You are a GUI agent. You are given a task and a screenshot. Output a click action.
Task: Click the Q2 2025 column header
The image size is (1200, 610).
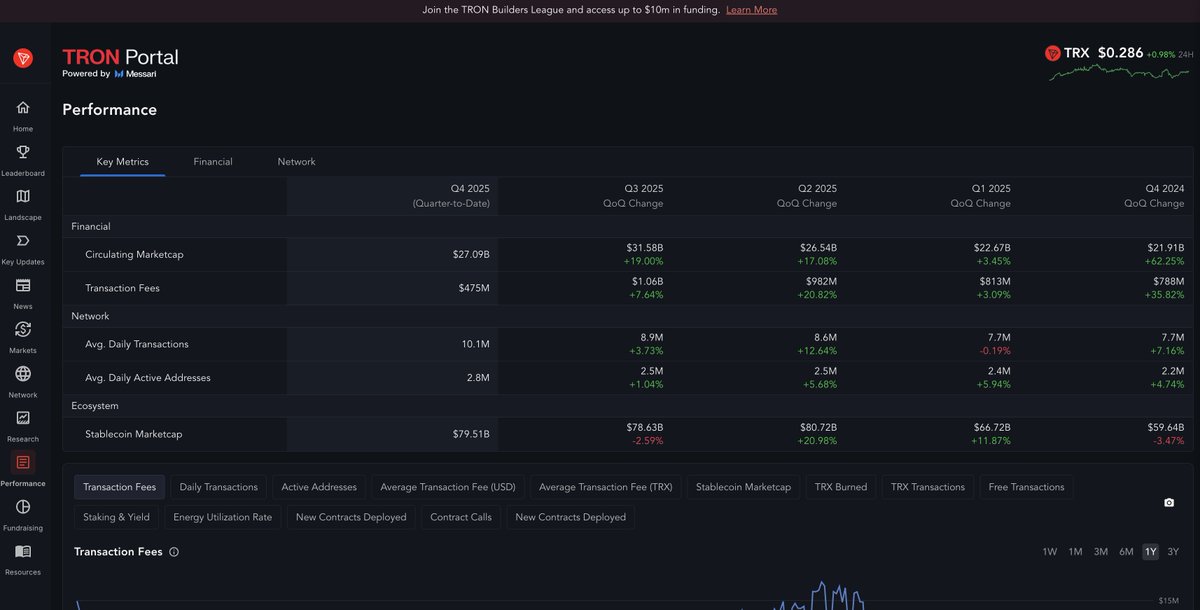coord(807,196)
